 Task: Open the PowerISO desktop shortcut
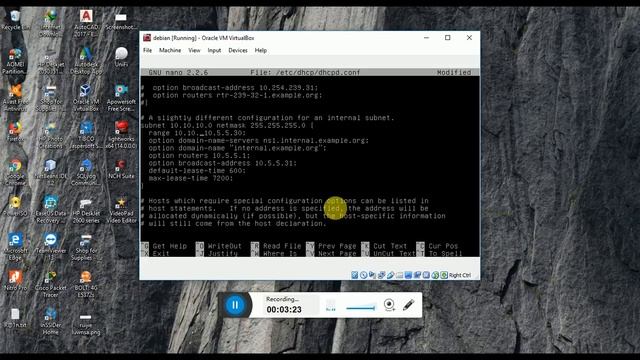point(15,206)
